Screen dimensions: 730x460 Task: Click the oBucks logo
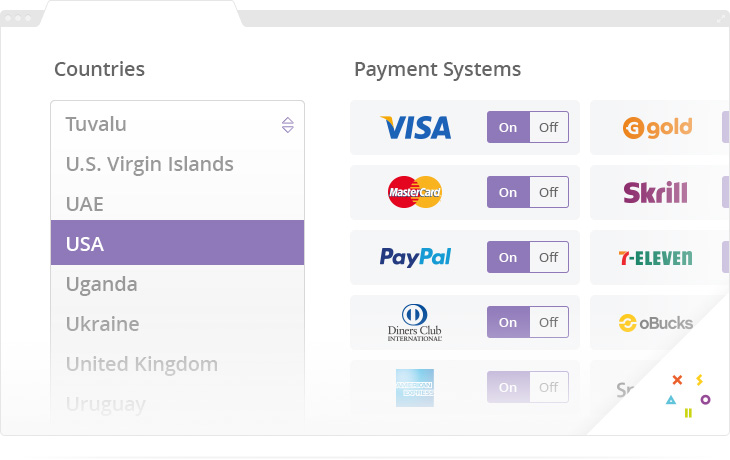point(656,323)
